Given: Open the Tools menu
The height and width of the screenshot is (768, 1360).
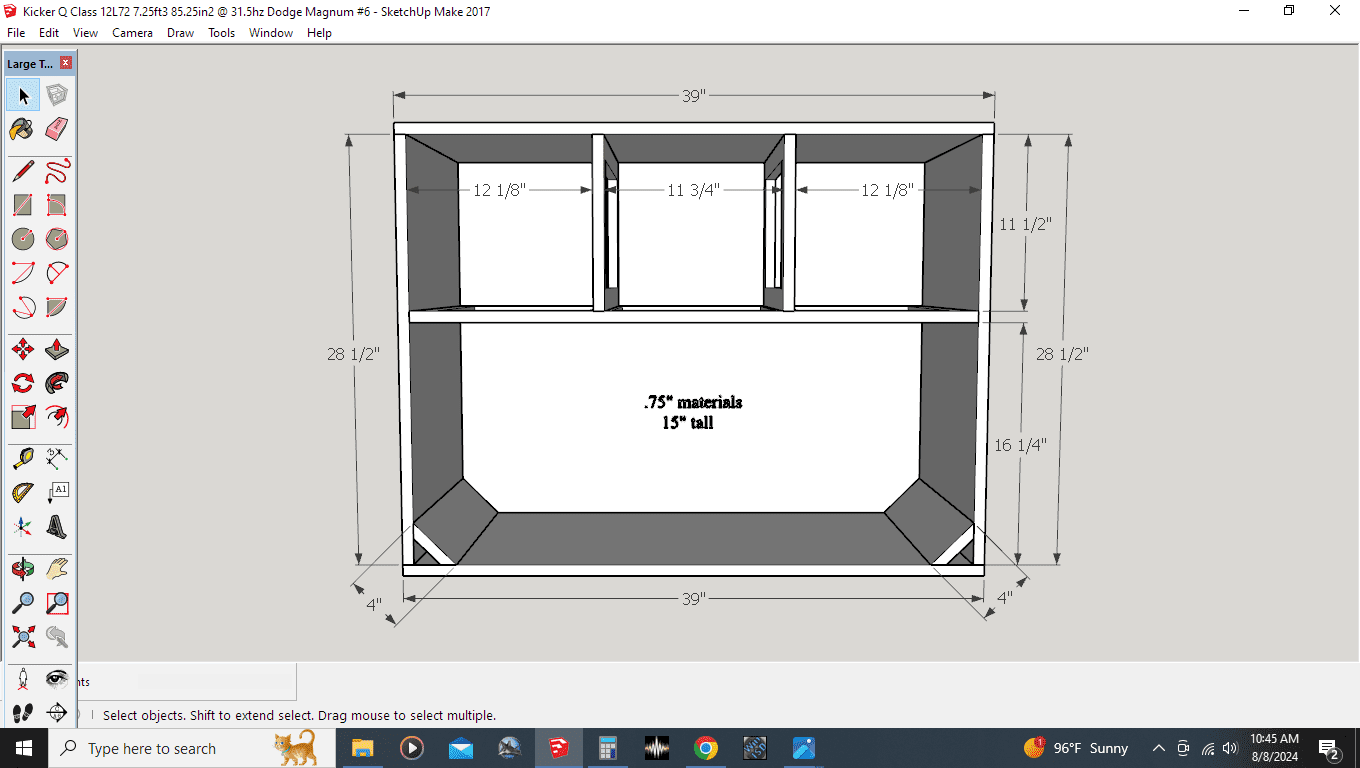Looking at the screenshot, I should pyautogui.click(x=222, y=33).
